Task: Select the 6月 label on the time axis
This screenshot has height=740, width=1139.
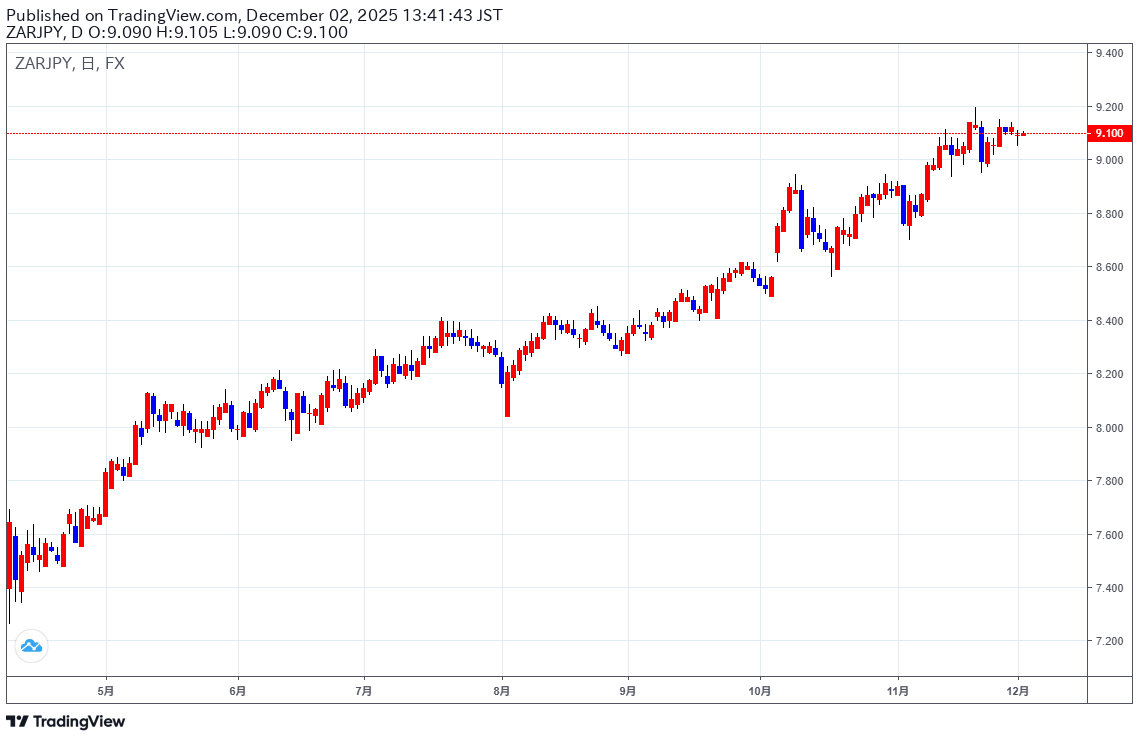Action: (237, 690)
